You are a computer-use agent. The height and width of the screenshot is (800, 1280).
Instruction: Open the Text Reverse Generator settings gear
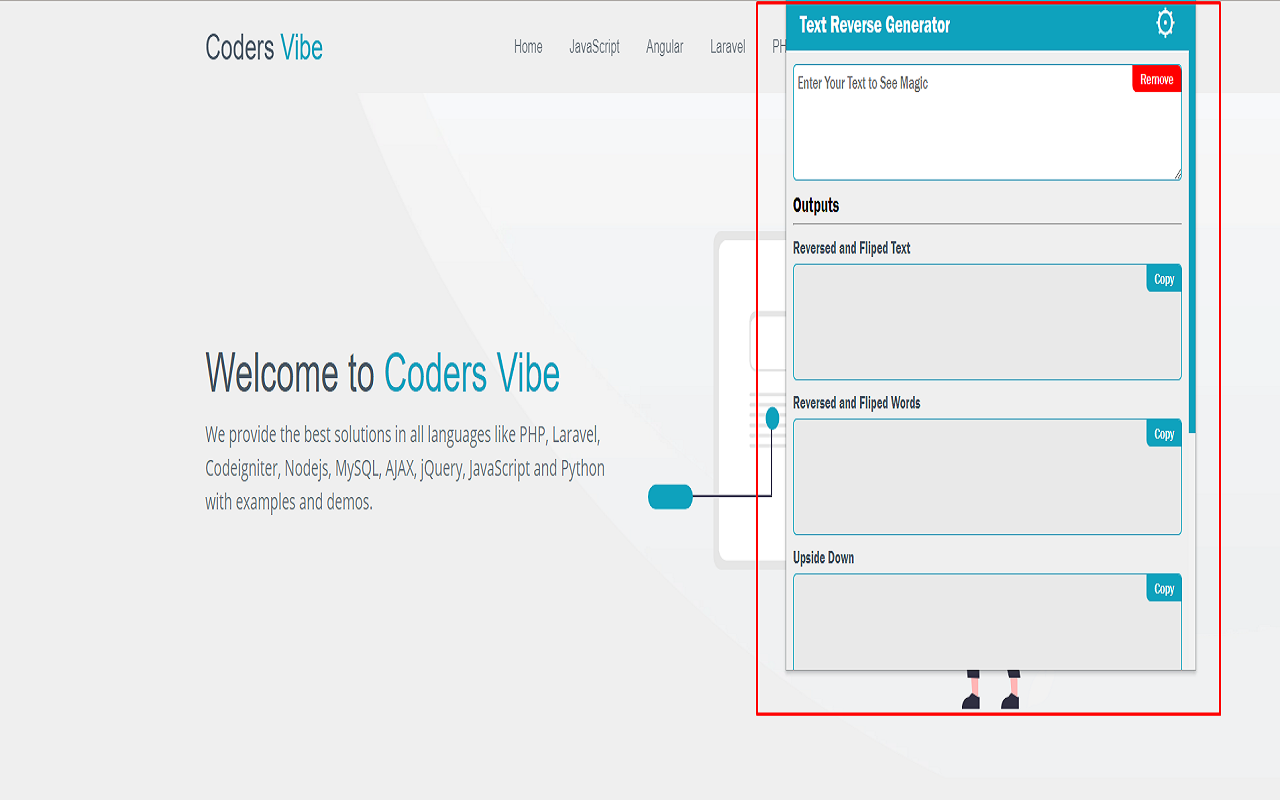[x=1165, y=23]
